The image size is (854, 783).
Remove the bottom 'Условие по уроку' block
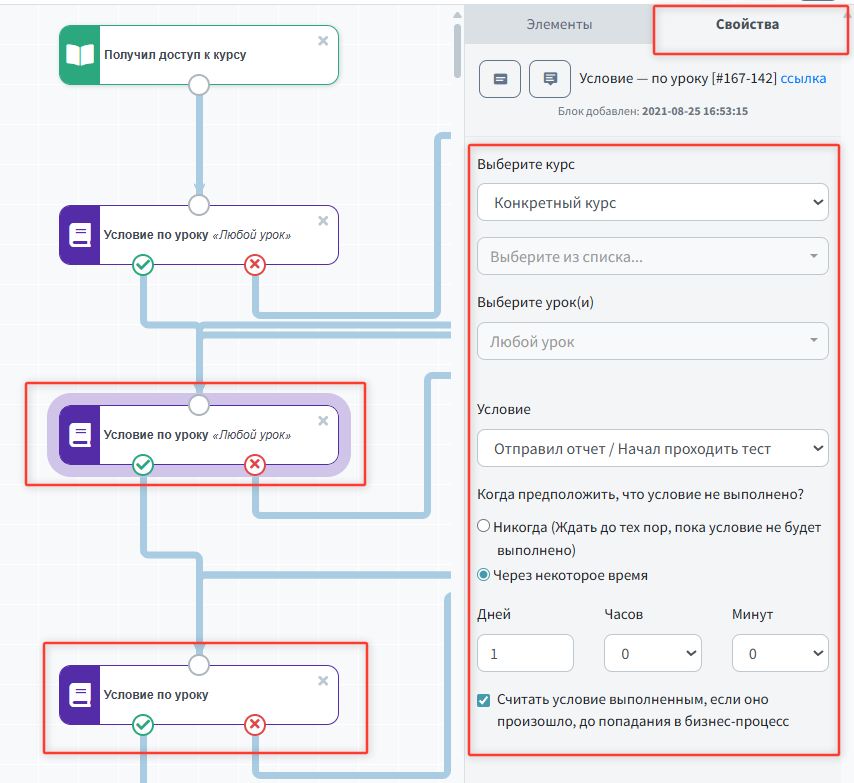pos(322,680)
